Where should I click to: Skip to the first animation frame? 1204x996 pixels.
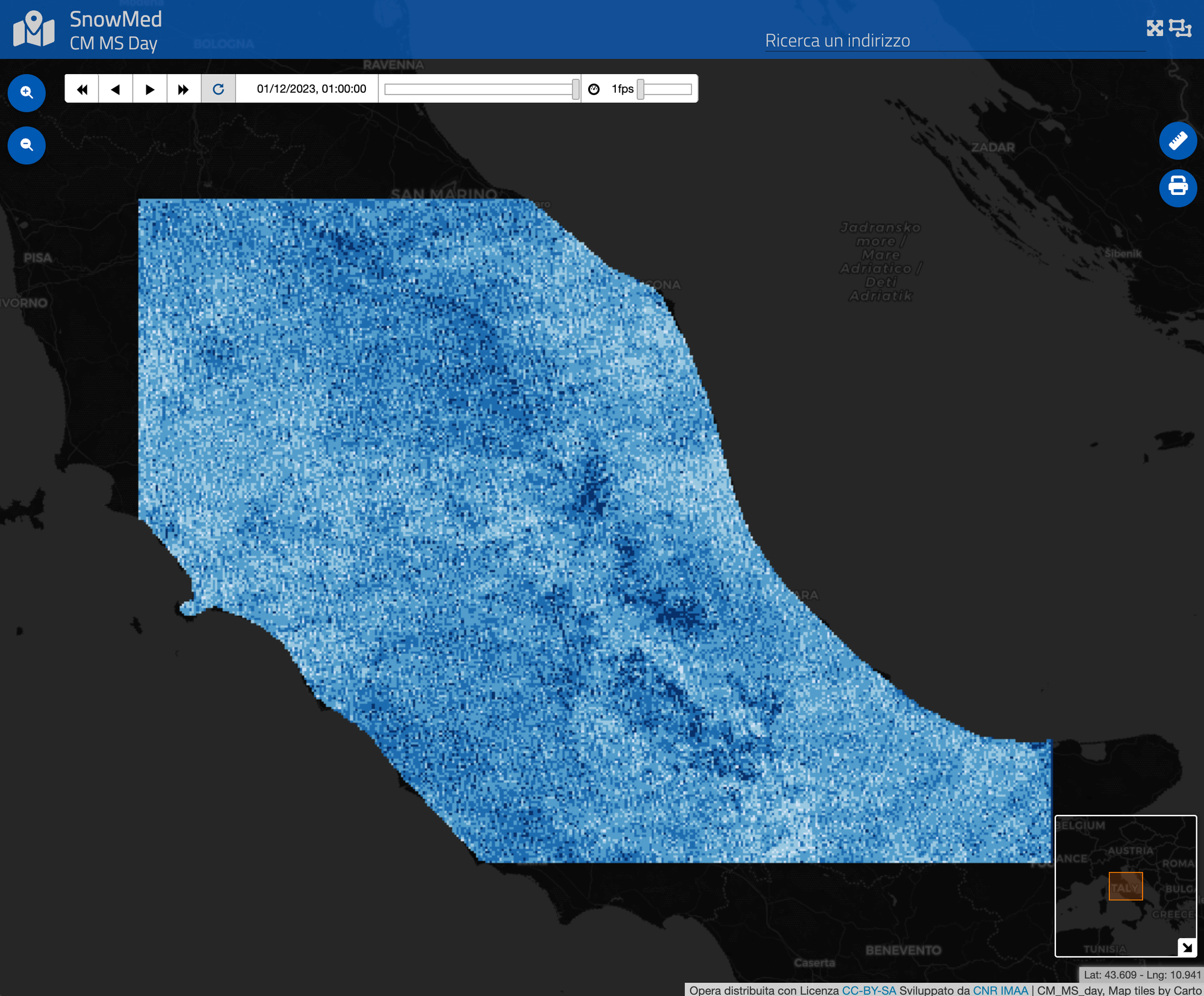tap(82, 89)
